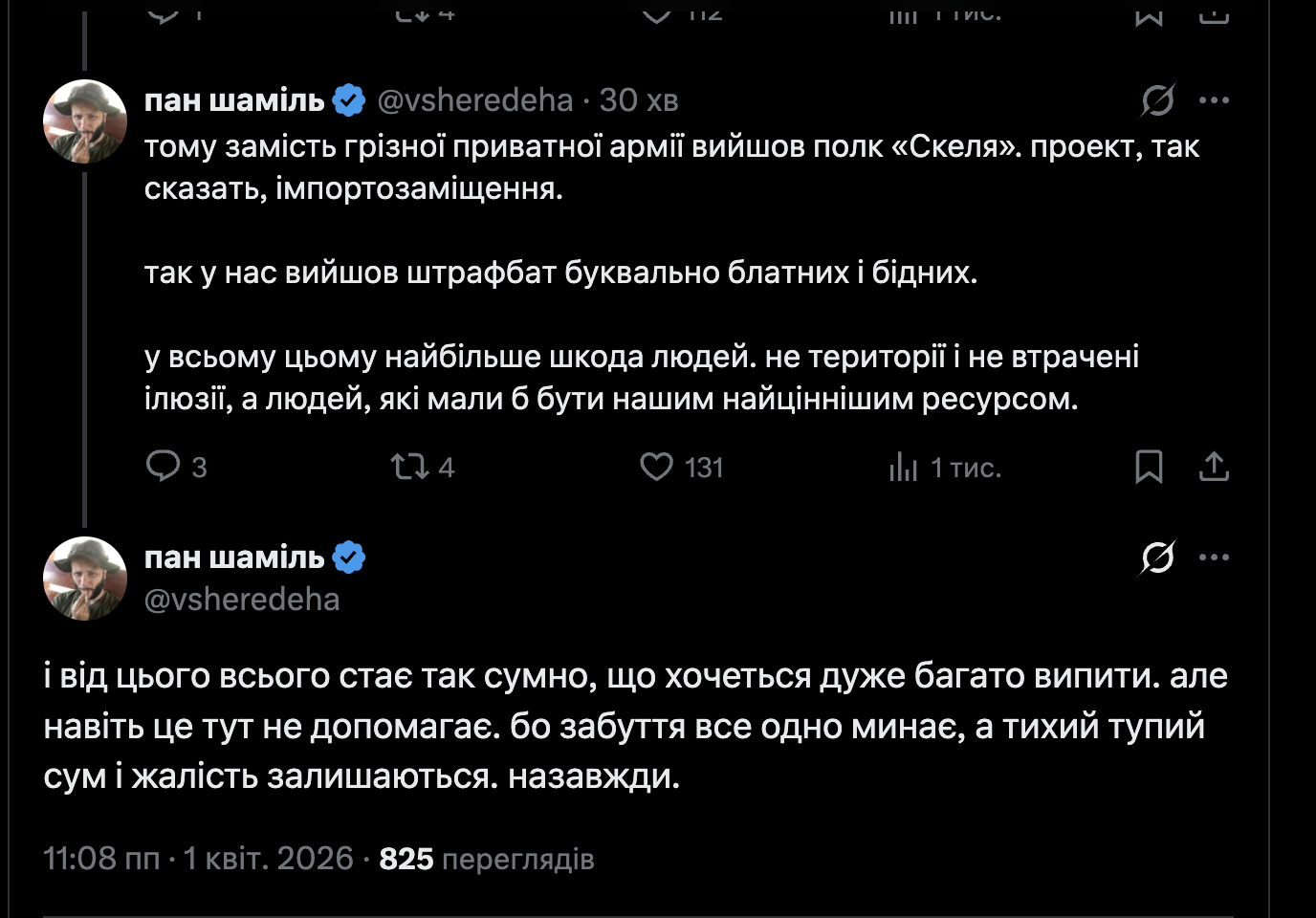
Task: Open пан шаміль name on 30 хв tweet
Action: tap(234, 99)
